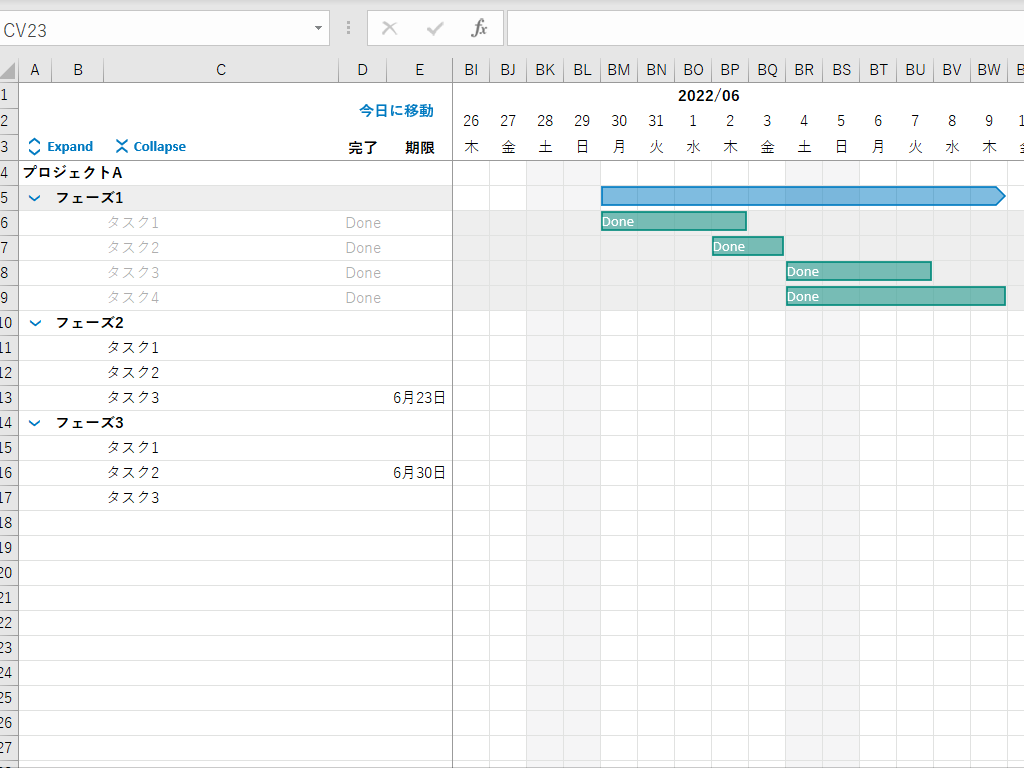Image resolution: width=1024 pixels, height=768 pixels.
Task: Click the フェーズ1 label
Action: [x=89, y=198]
